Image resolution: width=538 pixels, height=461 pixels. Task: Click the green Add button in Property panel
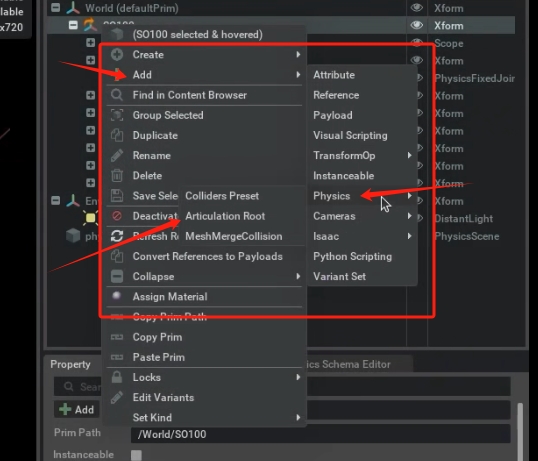[77, 410]
